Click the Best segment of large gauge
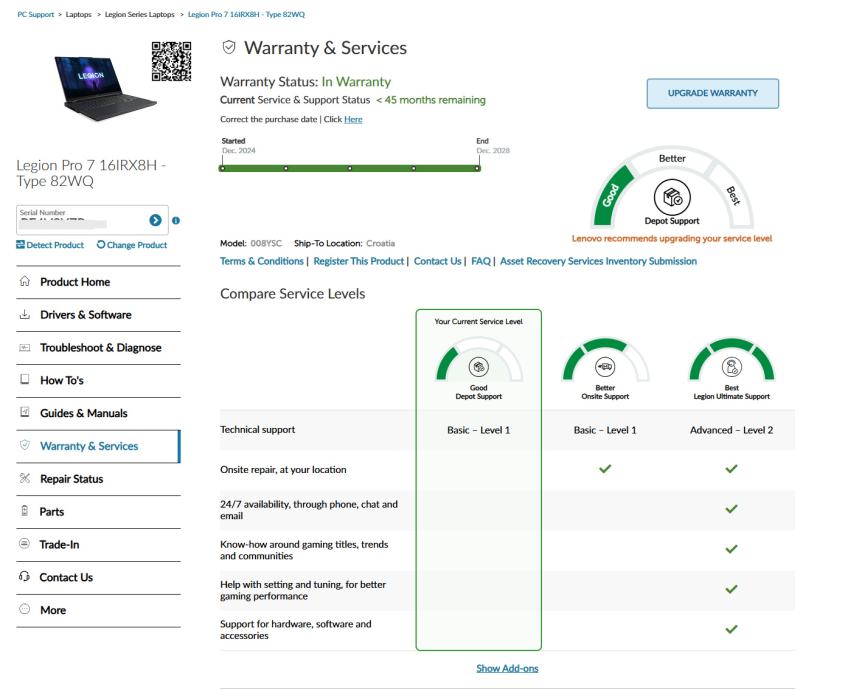 pyautogui.click(x=732, y=195)
